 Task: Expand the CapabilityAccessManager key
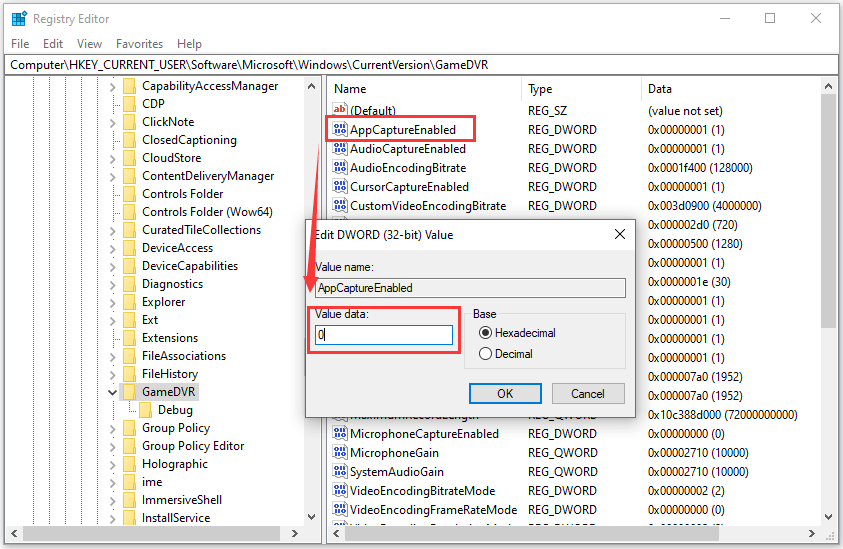[112, 86]
